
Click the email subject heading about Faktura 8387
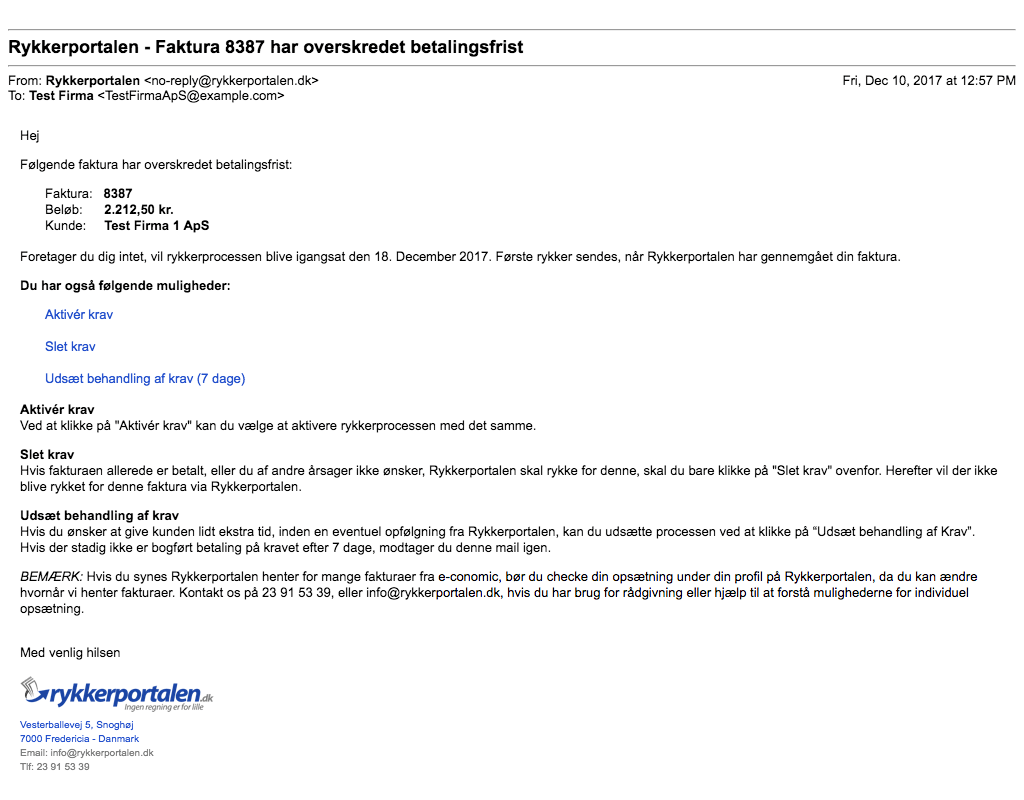tap(266, 47)
